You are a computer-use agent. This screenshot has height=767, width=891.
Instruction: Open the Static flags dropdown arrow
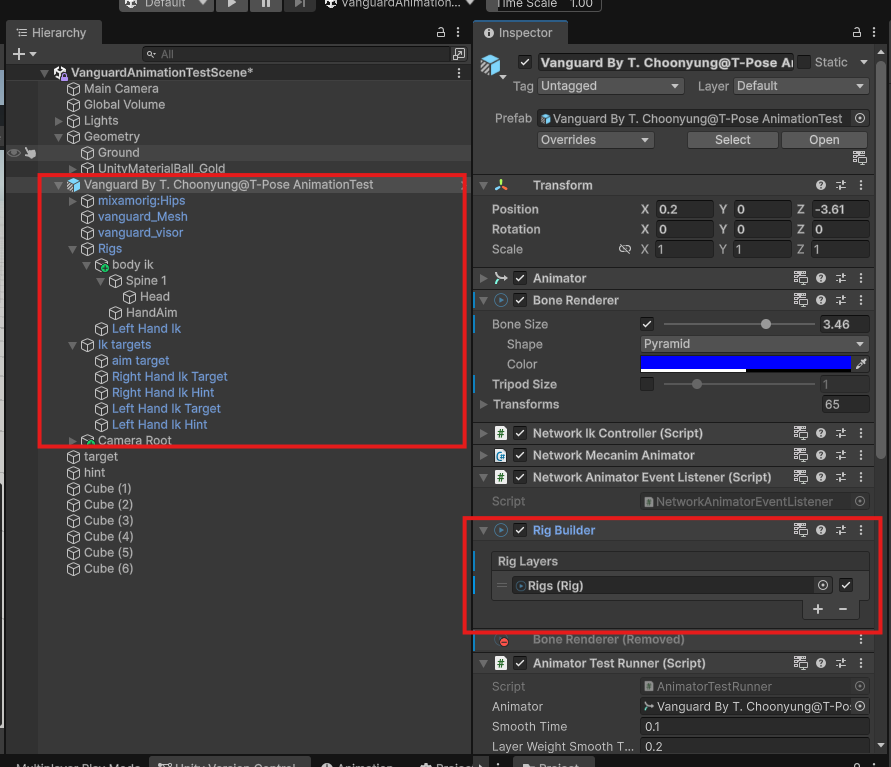[864, 62]
